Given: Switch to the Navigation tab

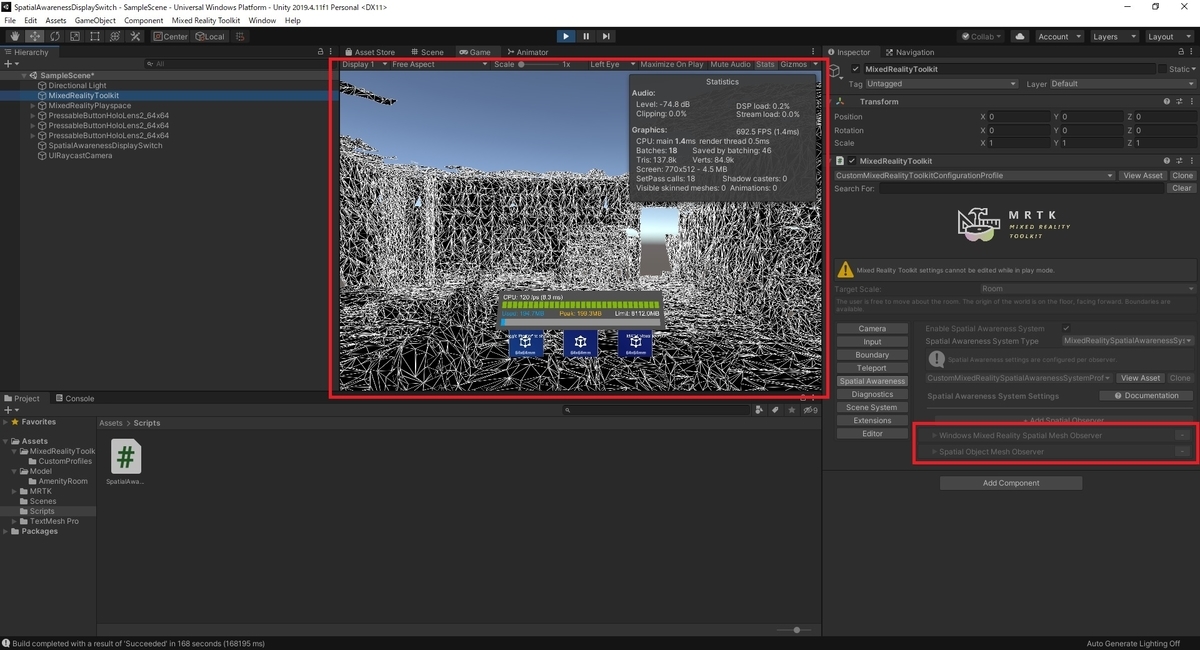Looking at the screenshot, I should (909, 52).
